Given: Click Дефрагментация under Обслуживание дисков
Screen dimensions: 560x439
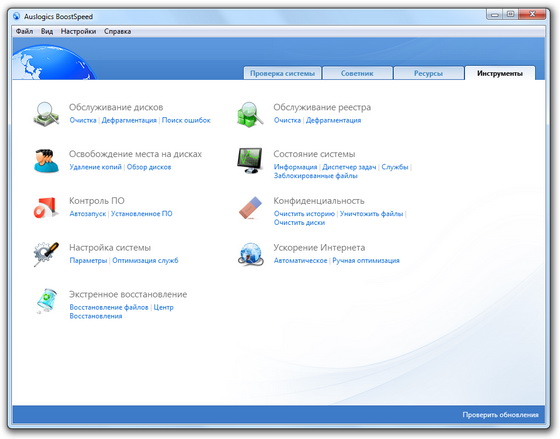Looking at the screenshot, I should coord(129,120).
